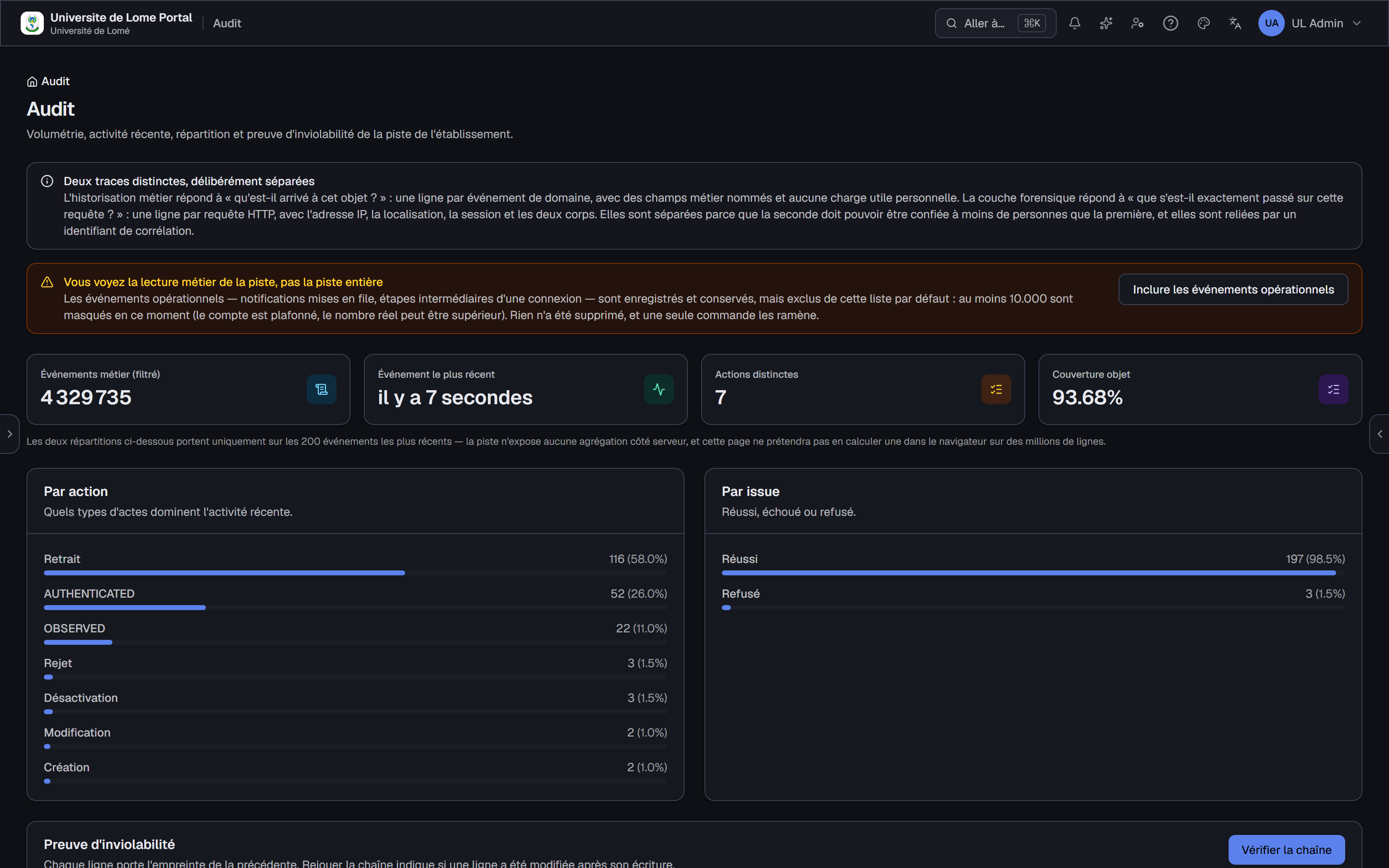1389x868 pixels.
Task: Click the 22 (11.0%) value
Action: click(641, 629)
